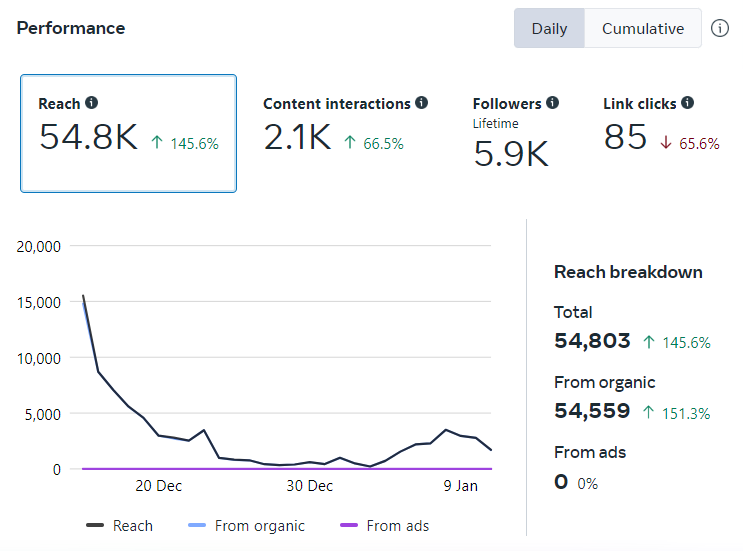743x551 pixels.
Task: Show the Content interactions info icon
Action: tap(421, 103)
